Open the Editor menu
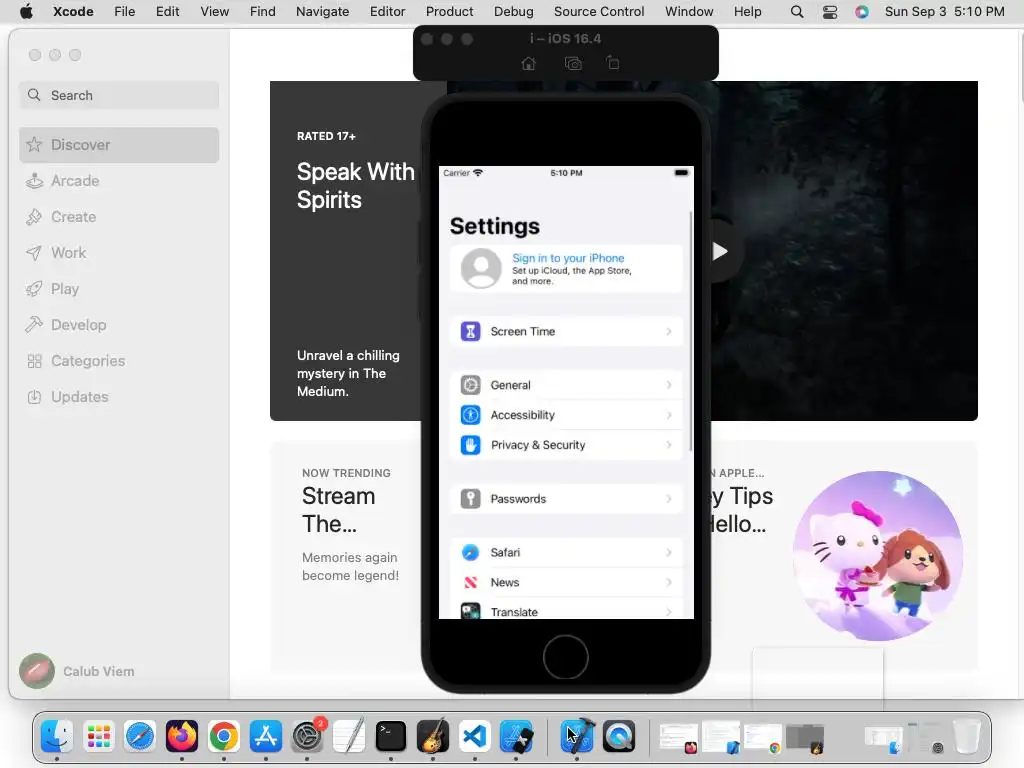 [387, 12]
